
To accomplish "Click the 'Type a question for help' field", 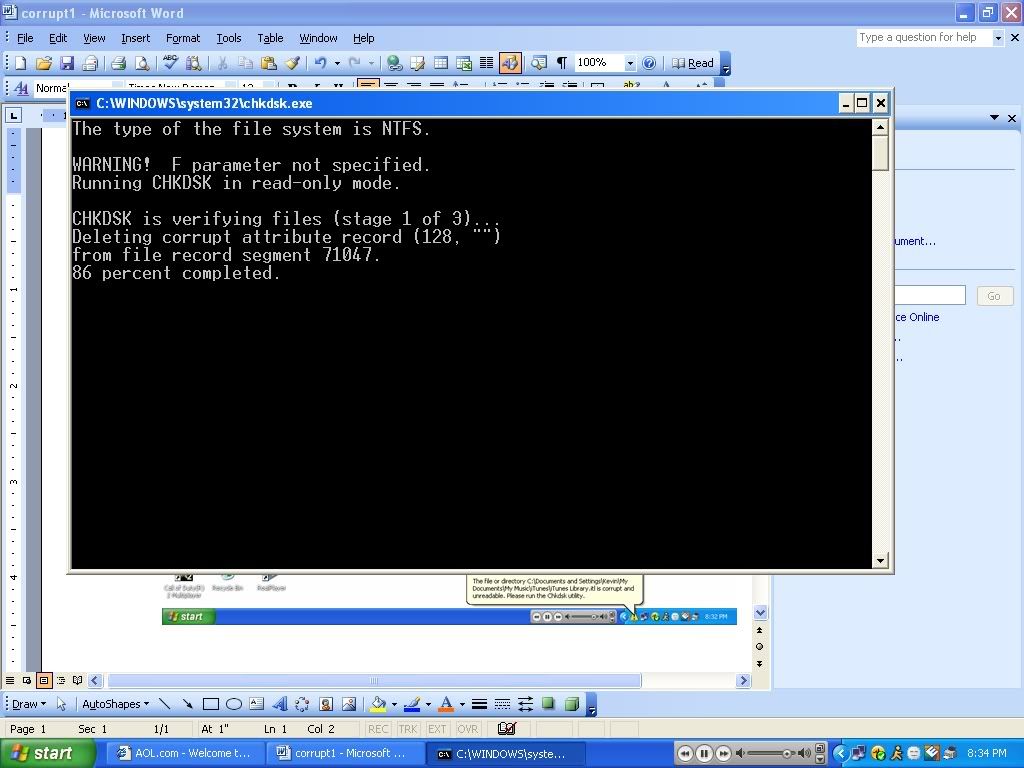I will (923, 37).
